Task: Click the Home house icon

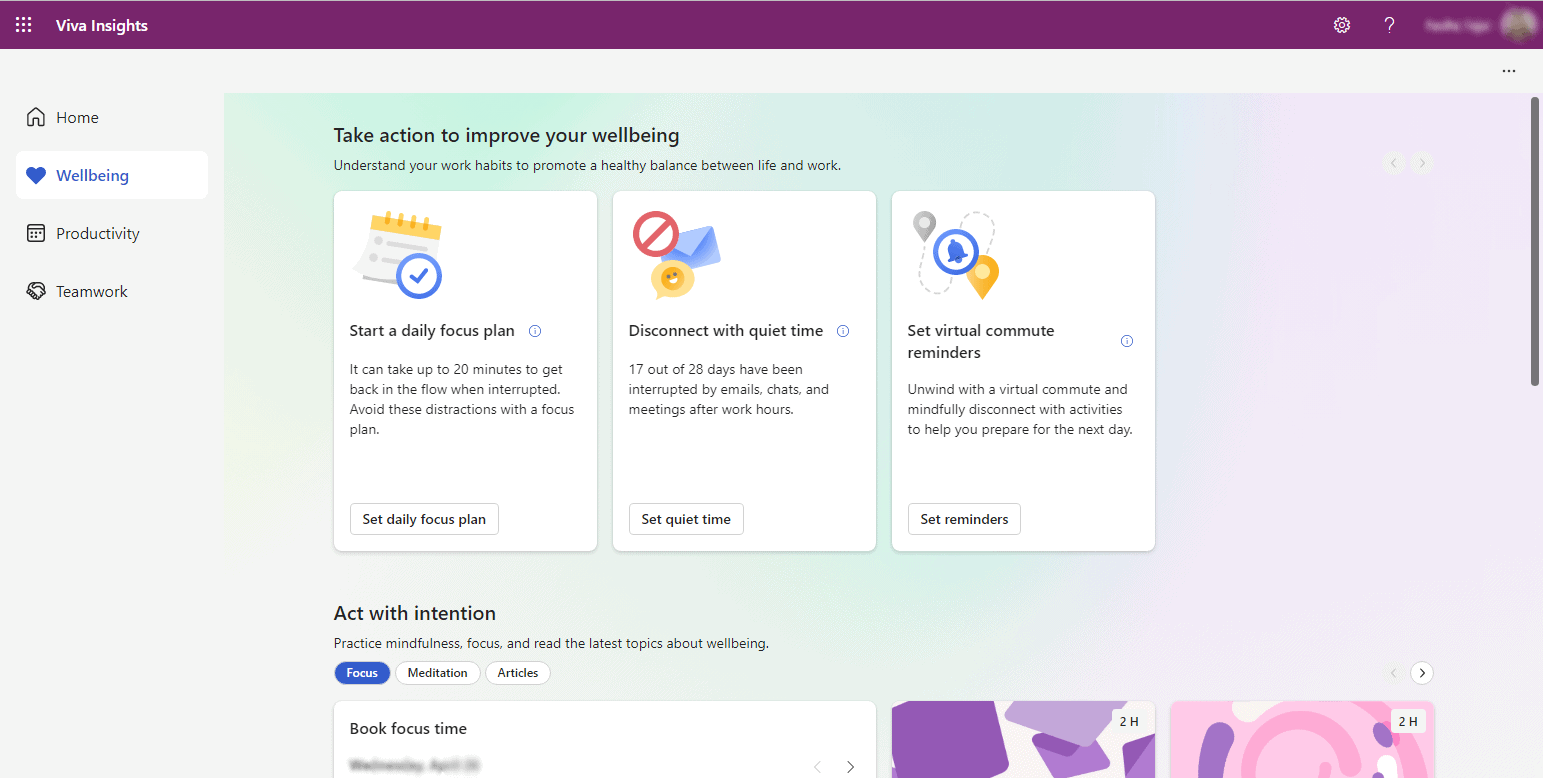Action: click(x=36, y=117)
